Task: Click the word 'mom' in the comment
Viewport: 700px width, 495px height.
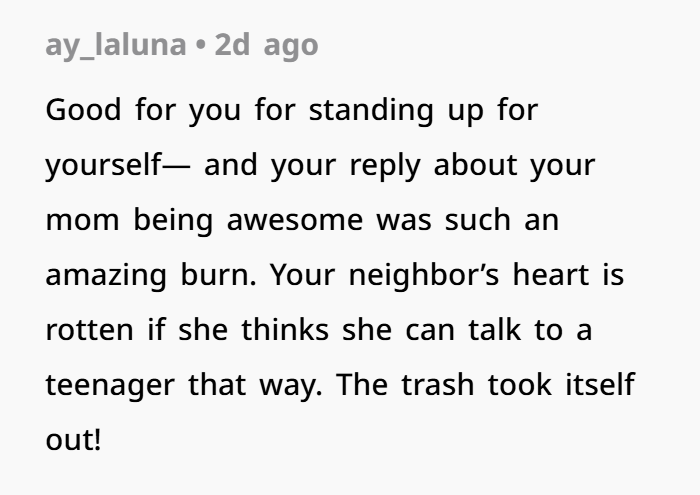Action: coord(83,220)
